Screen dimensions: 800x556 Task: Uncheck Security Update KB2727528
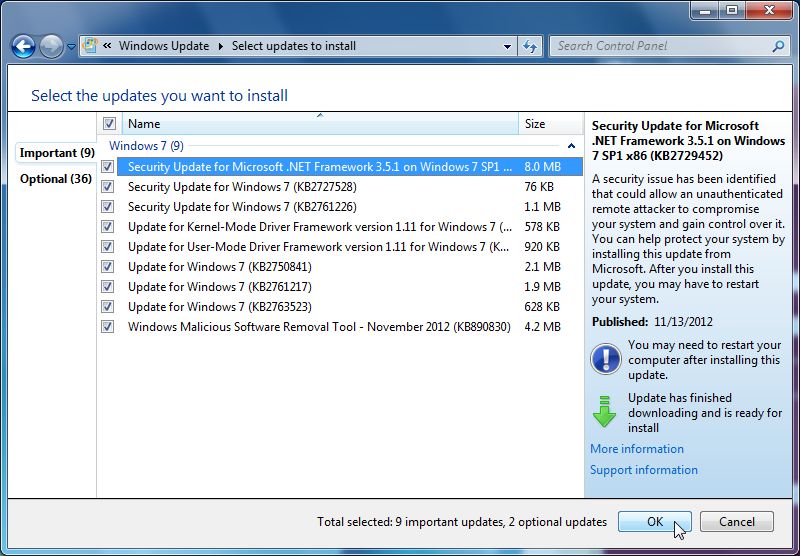coord(108,187)
